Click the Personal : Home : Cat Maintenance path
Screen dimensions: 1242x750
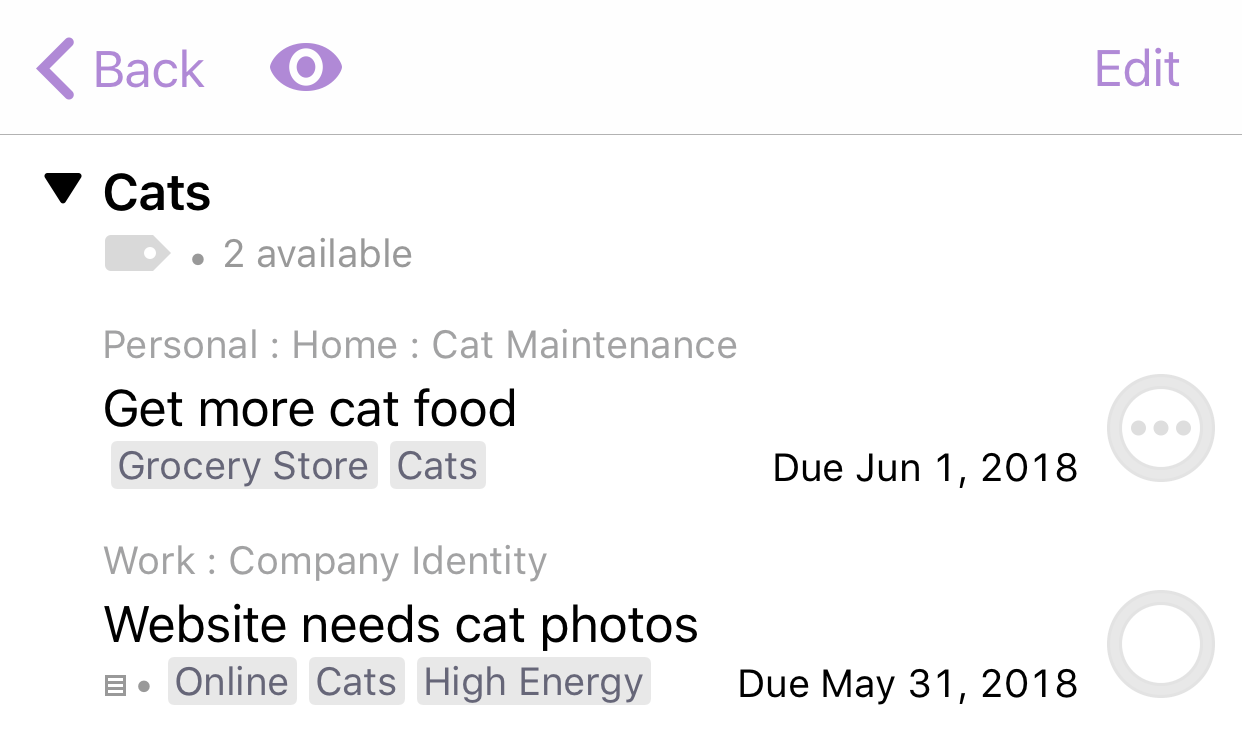coord(420,345)
